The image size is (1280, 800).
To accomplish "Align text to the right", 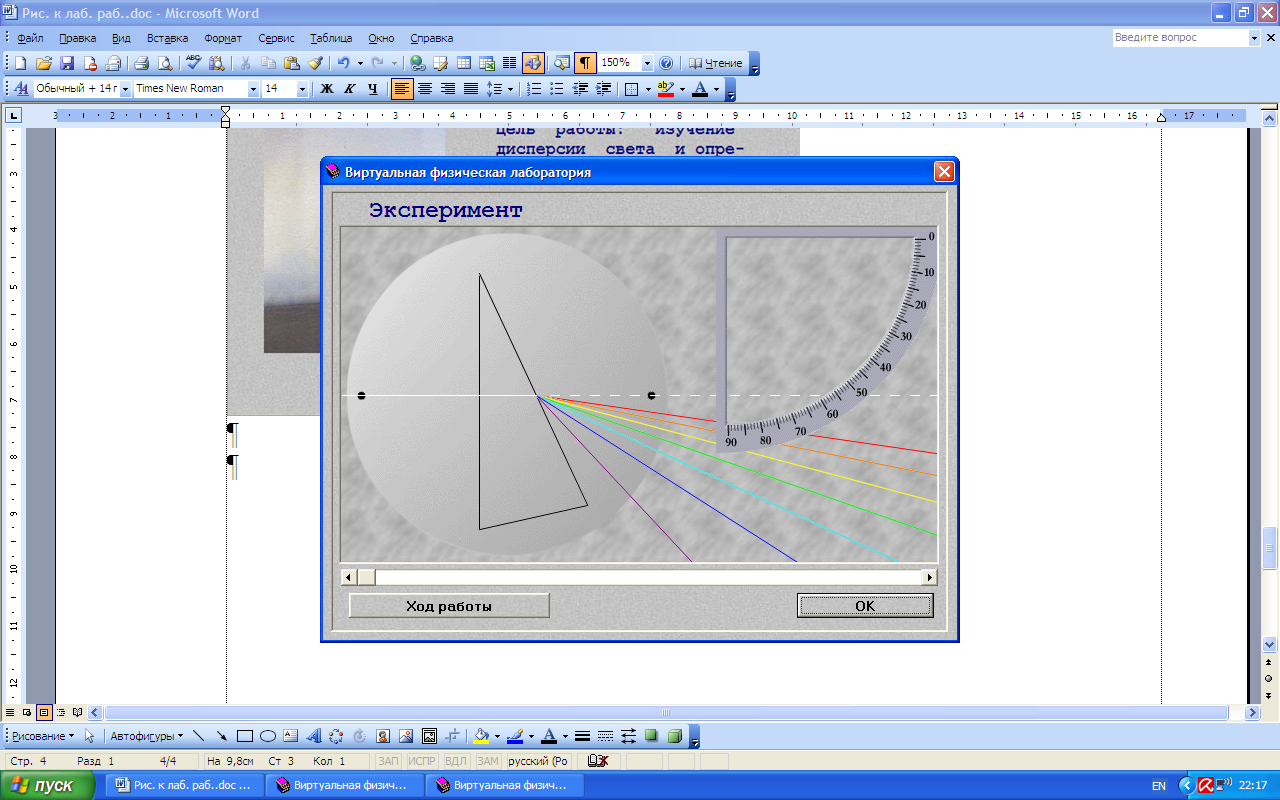I will coord(447,89).
